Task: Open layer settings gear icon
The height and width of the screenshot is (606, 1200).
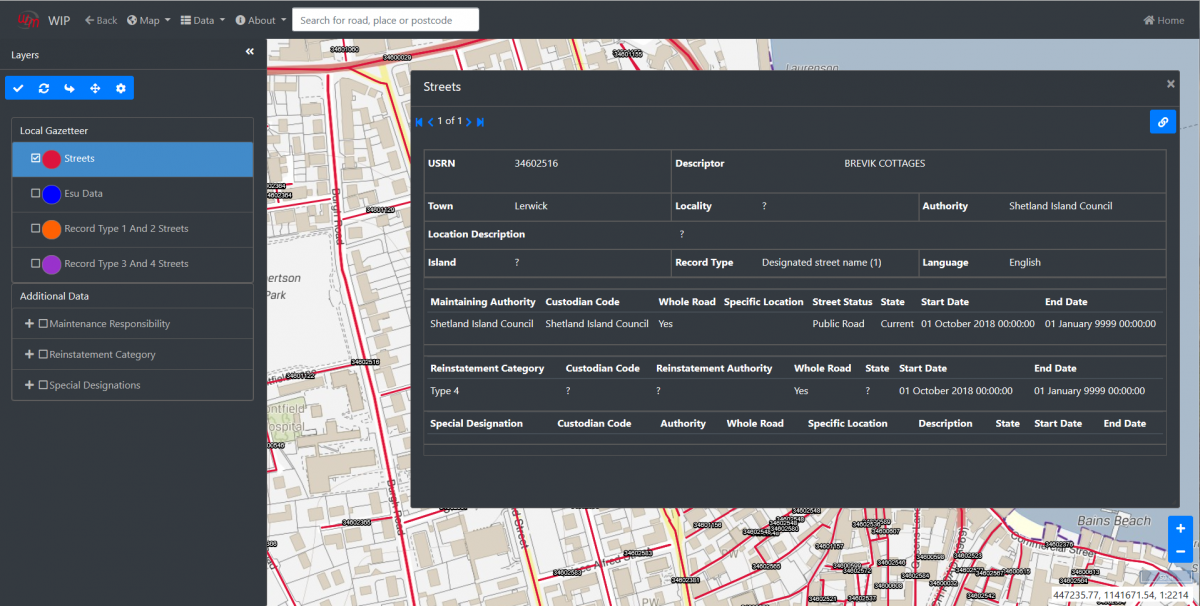Action: pos(121,89)
